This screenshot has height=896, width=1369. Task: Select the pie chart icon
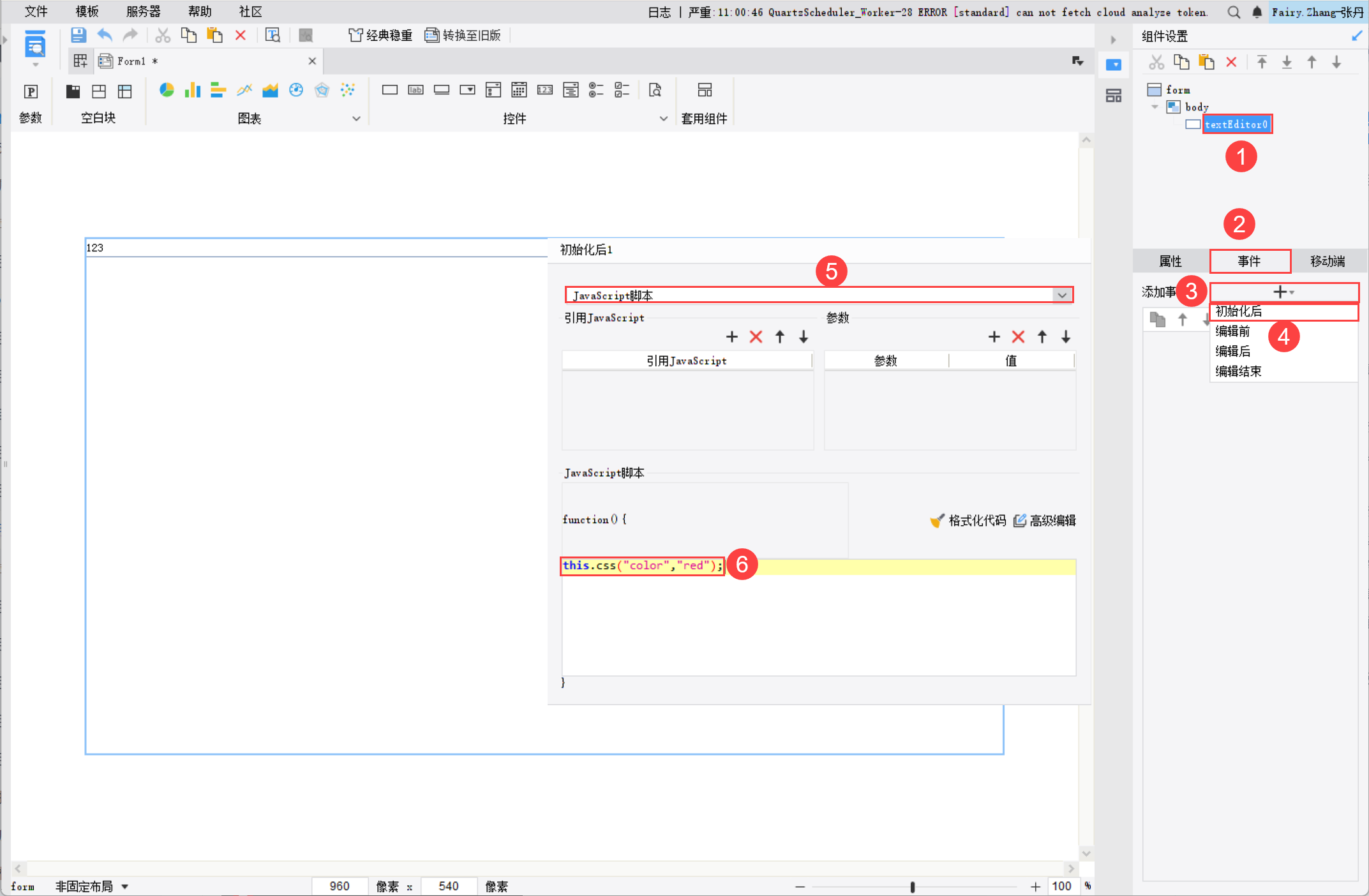[x=167, y=91]
